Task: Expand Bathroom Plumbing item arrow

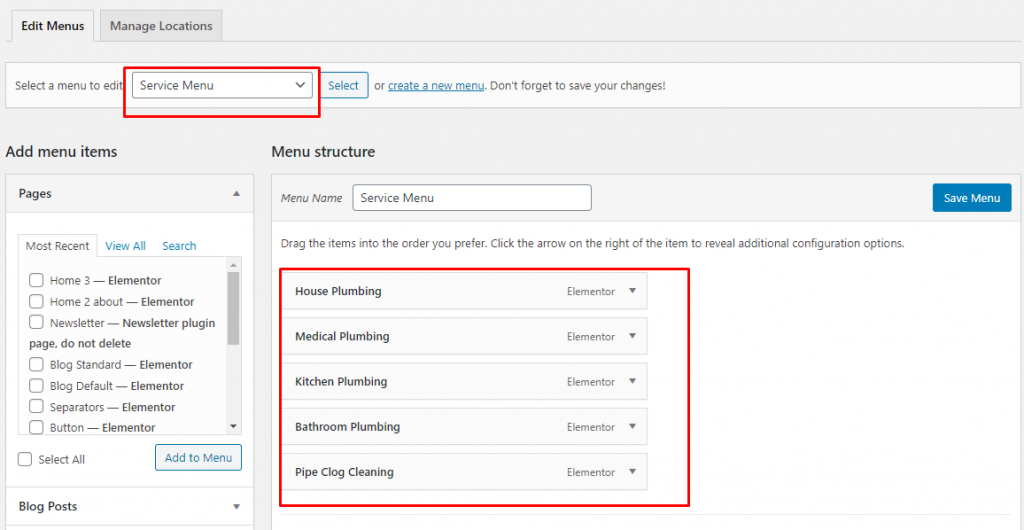Action: pyautogui.click(x=632, y=426)
